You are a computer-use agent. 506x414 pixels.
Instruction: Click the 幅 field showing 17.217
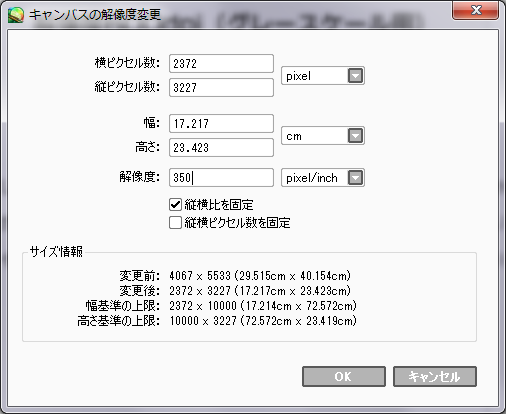[x=221, y=124]
